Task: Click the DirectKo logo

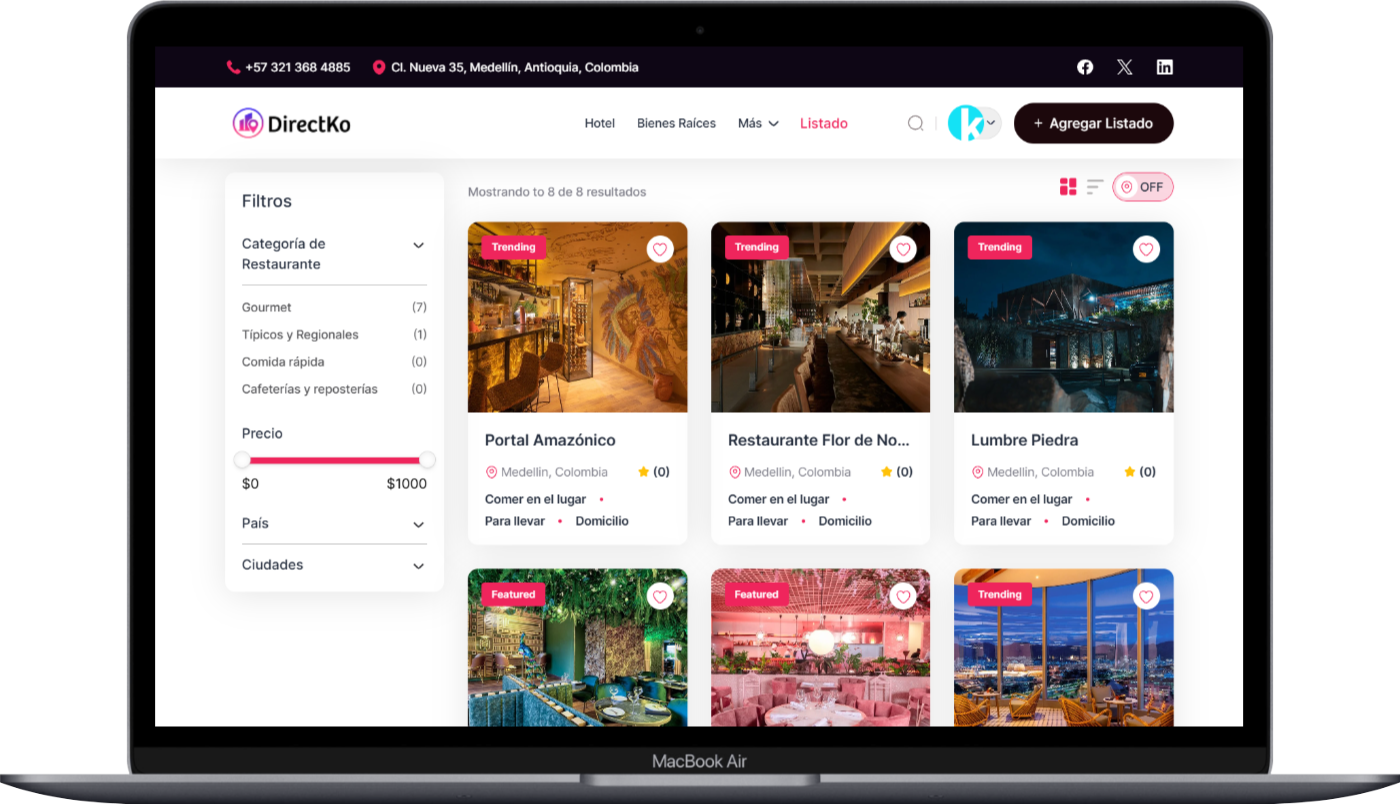Action: [292, 123]
